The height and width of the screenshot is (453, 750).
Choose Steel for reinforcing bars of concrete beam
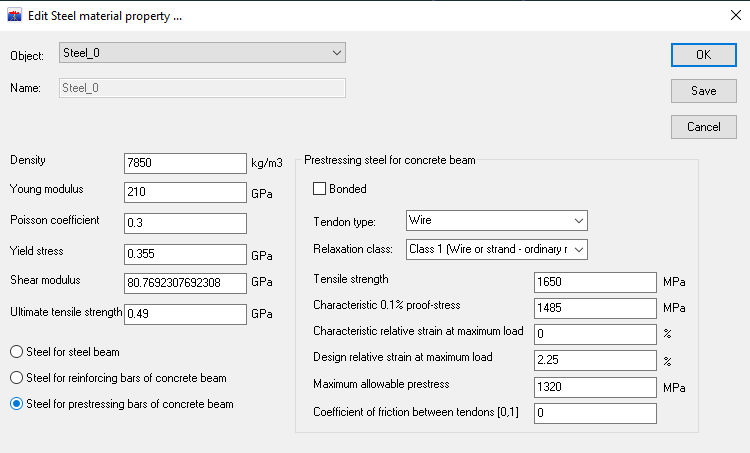(x=17, y=378)
